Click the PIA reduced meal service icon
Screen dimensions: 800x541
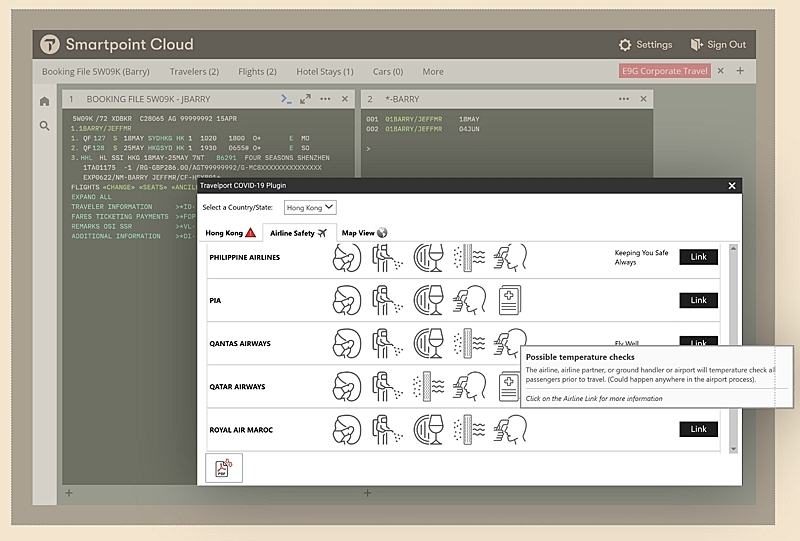[x=428, y=300]
